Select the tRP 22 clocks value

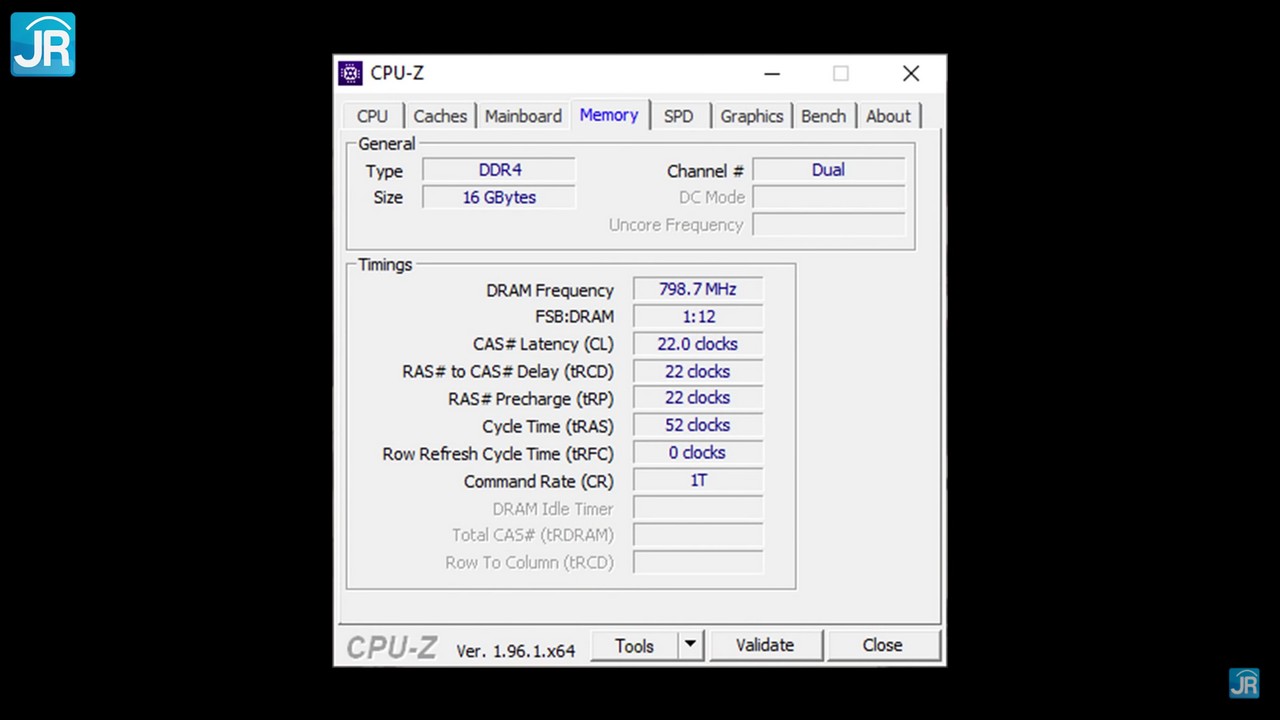click(x=698, y=398)
